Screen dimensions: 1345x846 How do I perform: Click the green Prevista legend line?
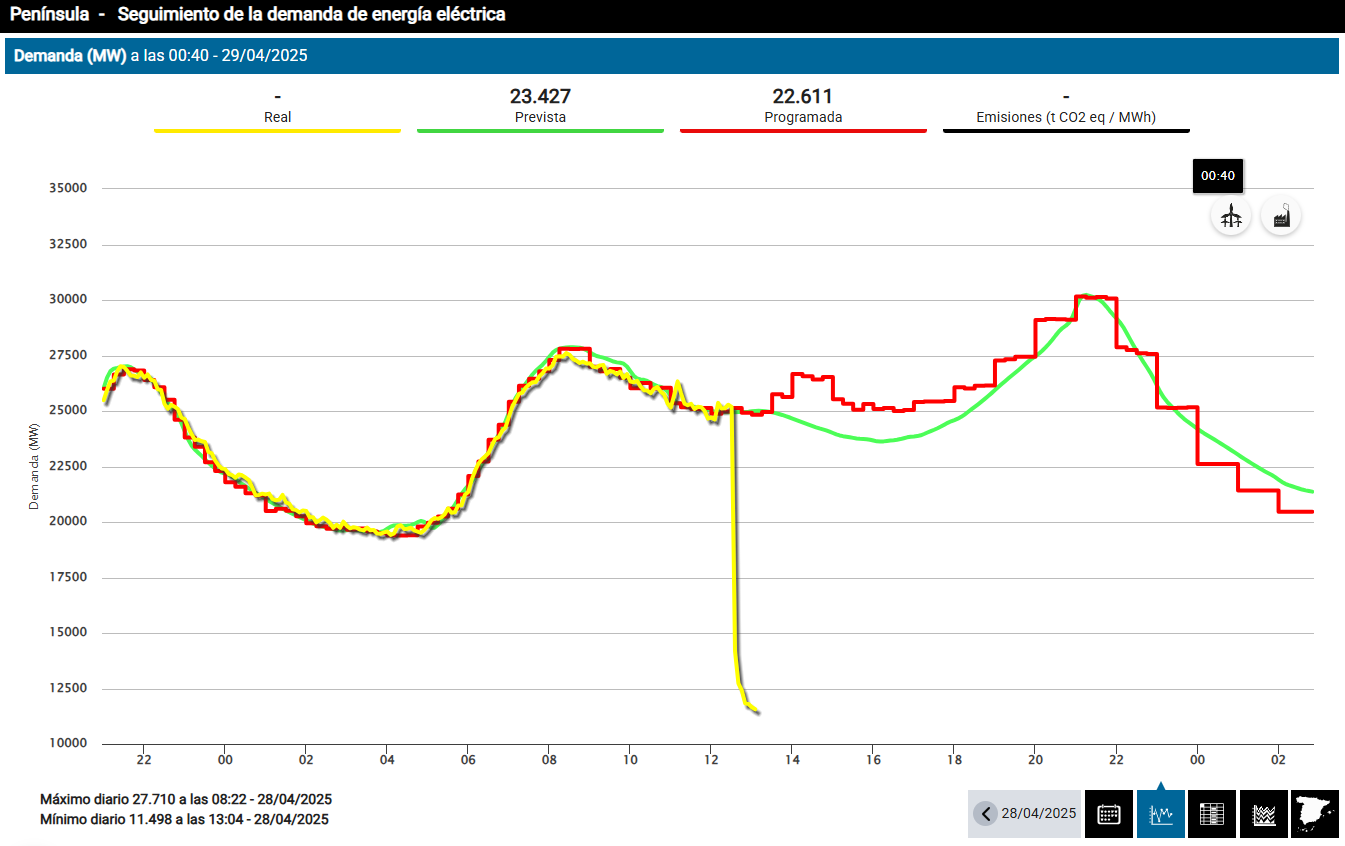540,131
